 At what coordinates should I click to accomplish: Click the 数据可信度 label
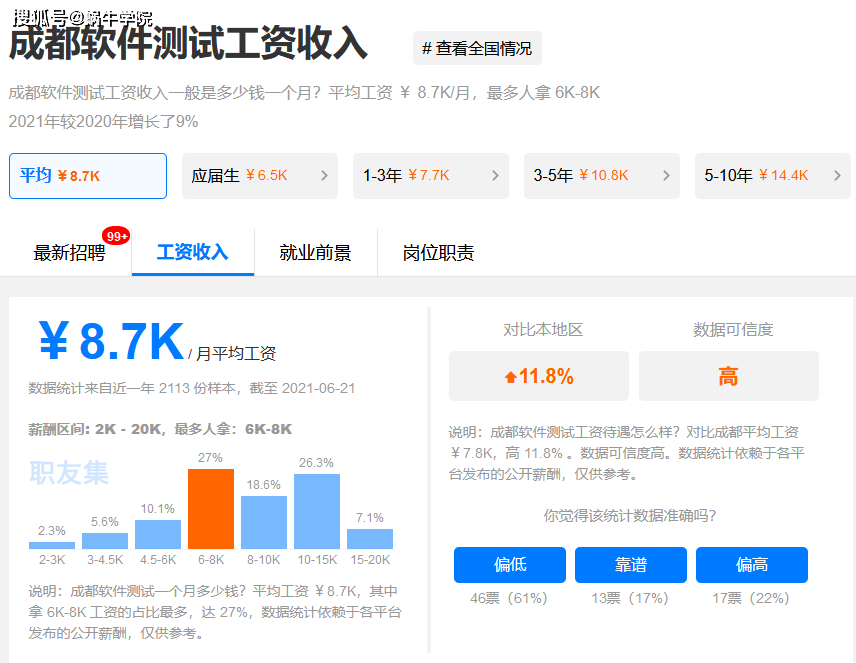733,329
